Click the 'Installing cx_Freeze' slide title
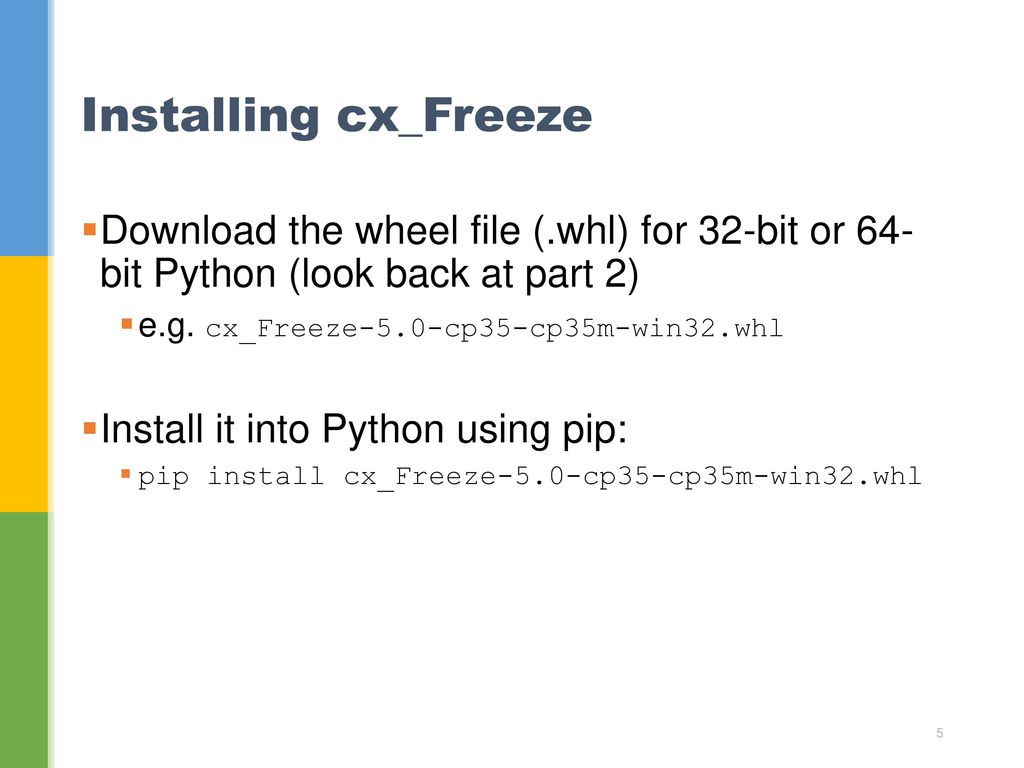Image resolution: width=1024 pixels, height=768 pixels. [x=337, y=116]
